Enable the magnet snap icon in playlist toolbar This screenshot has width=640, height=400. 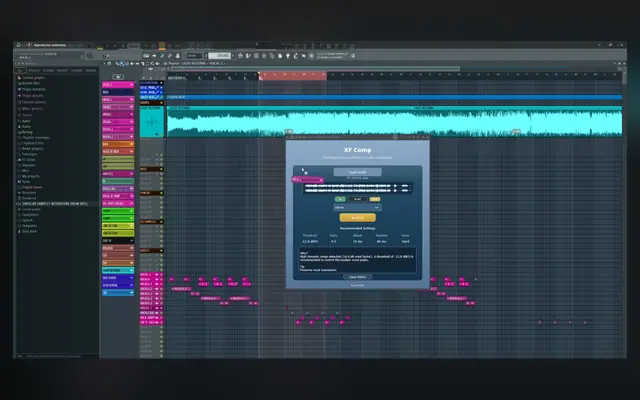point(109,64)
